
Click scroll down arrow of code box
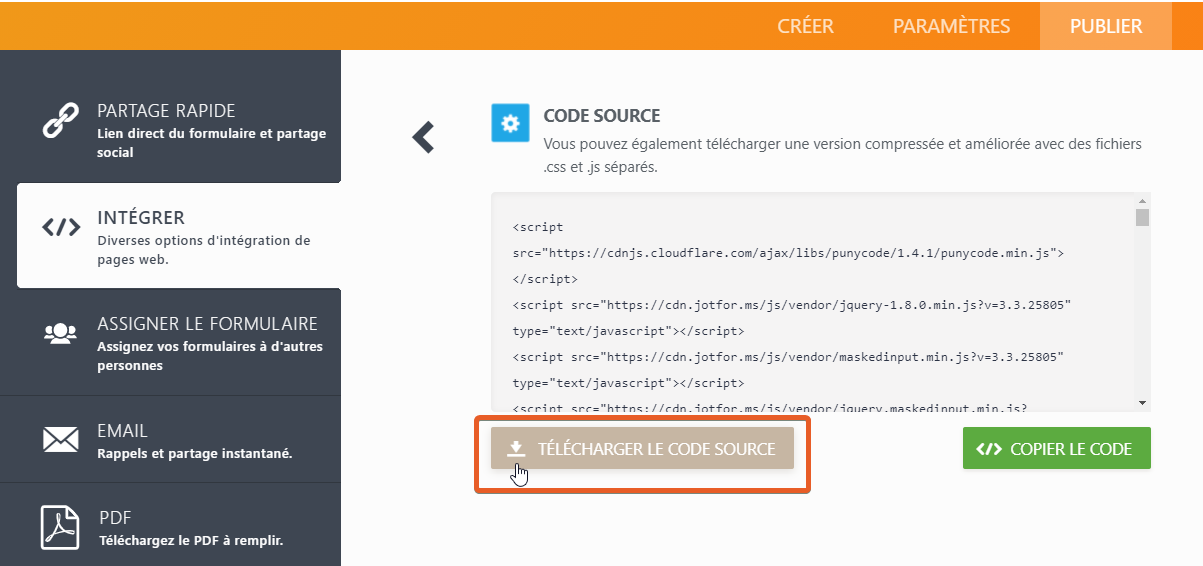1142,402
